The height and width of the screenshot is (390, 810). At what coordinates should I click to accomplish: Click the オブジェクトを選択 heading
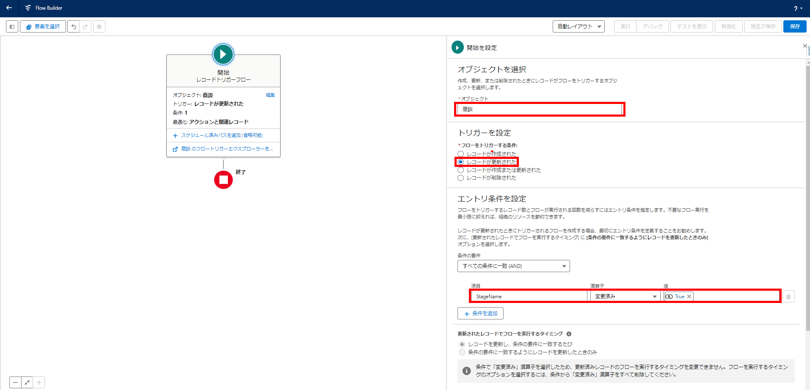click(x=492, y=69)
